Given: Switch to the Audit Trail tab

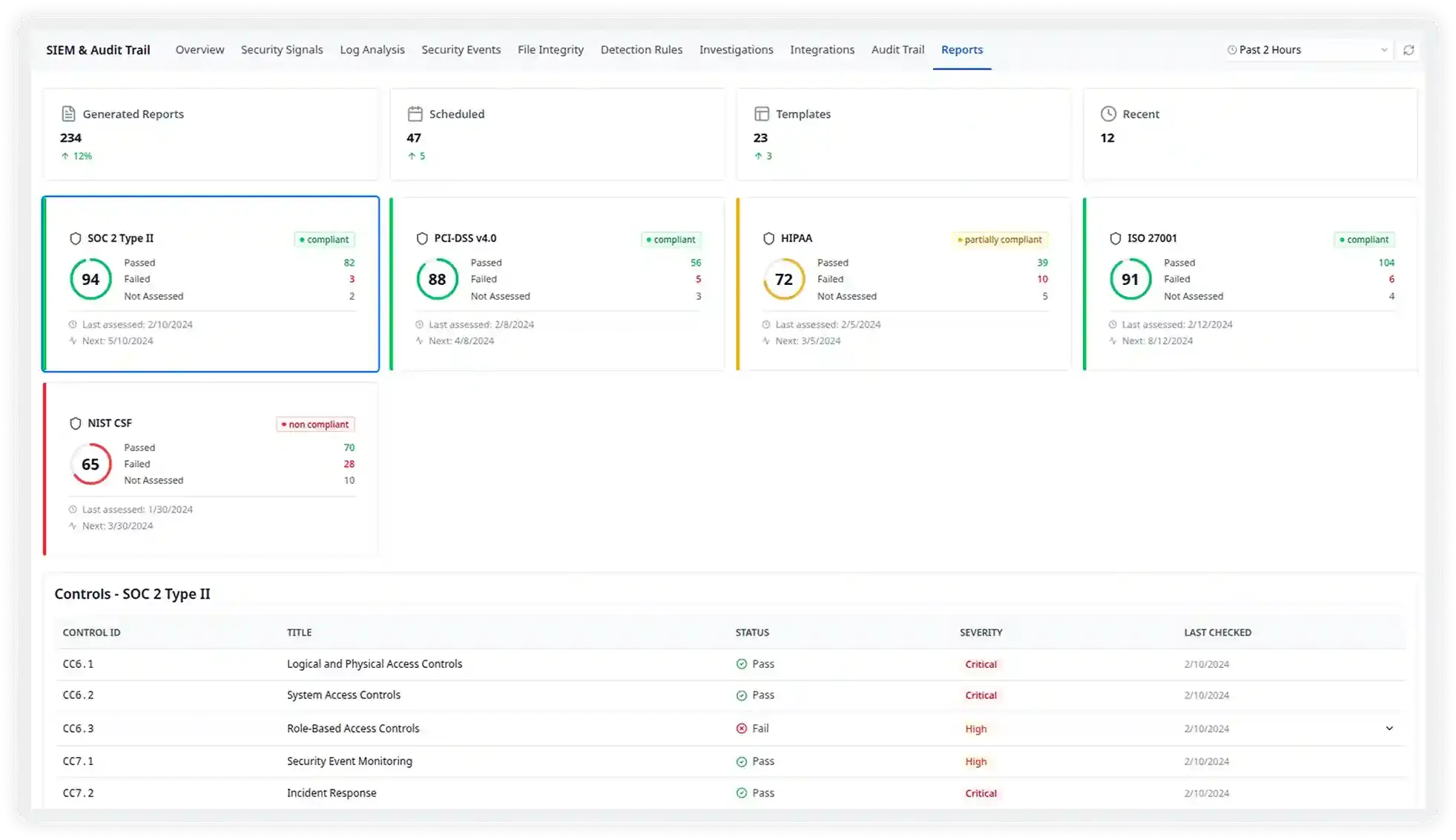Looking at the screenshot, I should click(897, 50).
